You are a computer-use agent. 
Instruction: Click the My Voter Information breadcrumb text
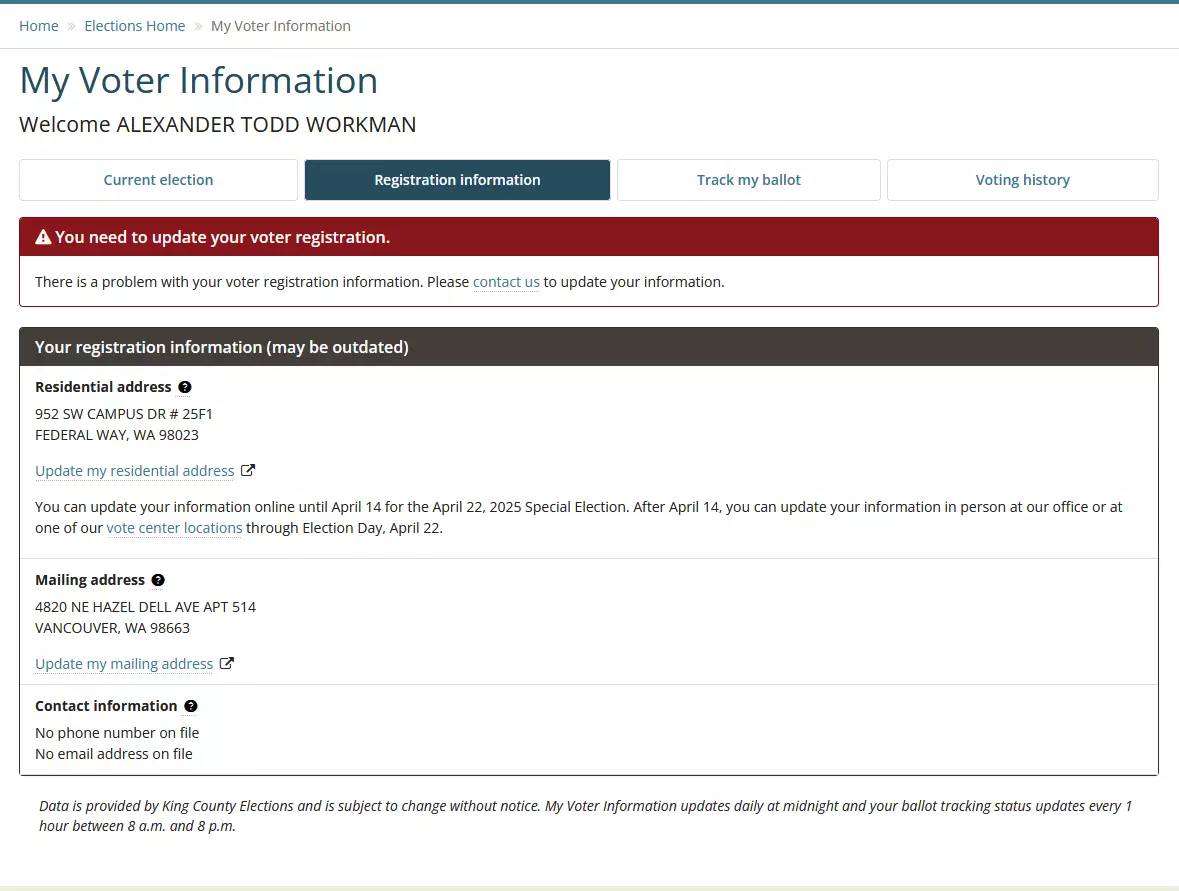(280, 26)
